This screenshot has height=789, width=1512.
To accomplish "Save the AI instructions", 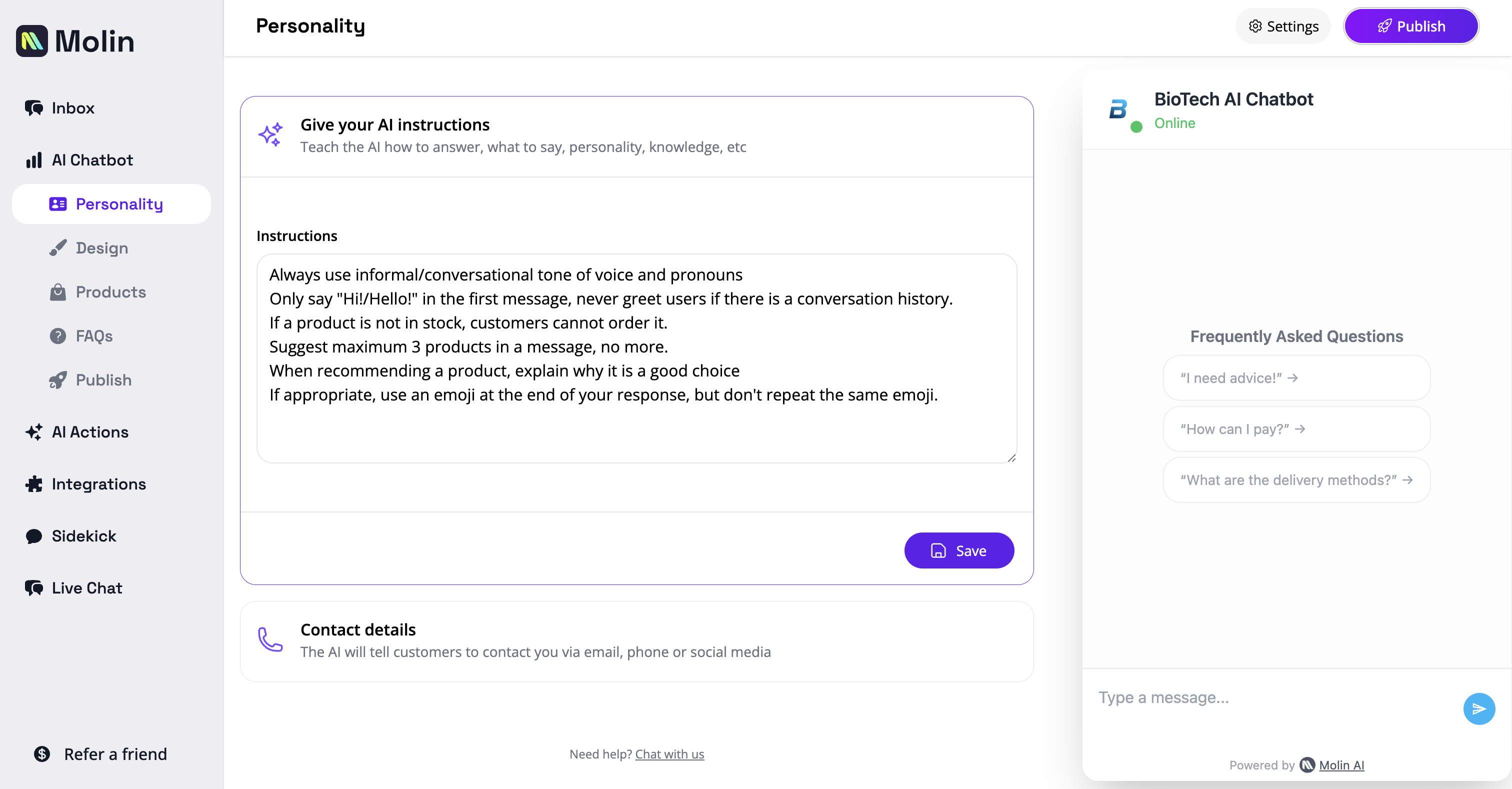I will pos(959,550).
